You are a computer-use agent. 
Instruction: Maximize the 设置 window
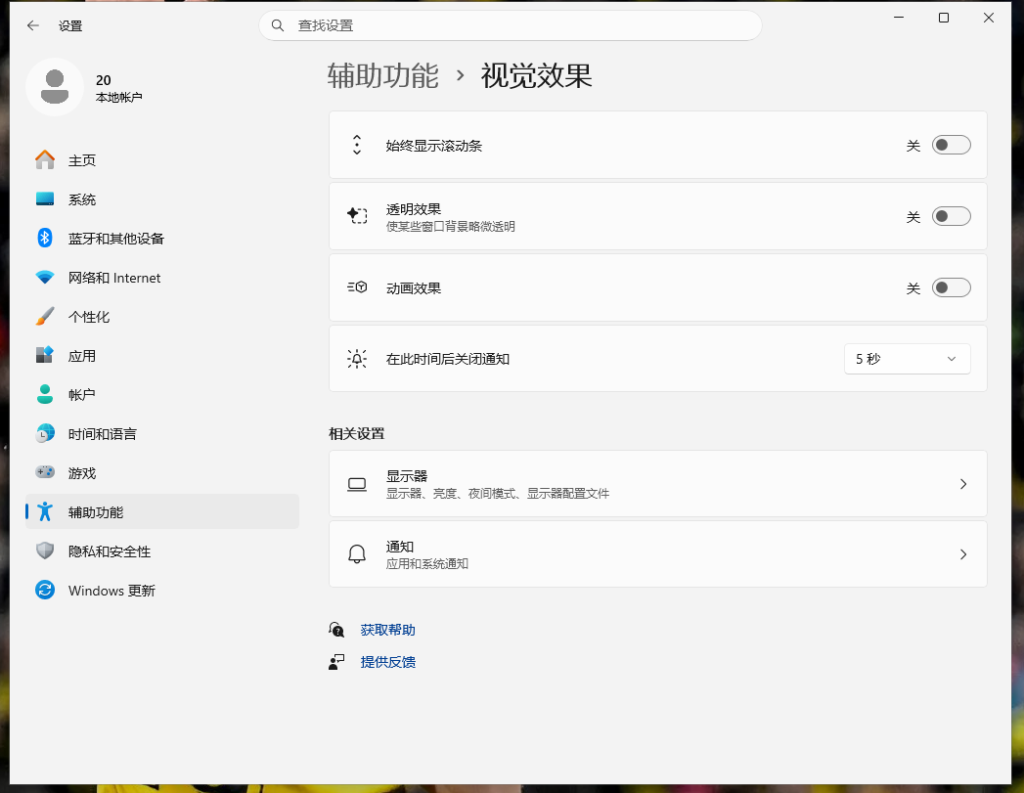pos(944,18)
